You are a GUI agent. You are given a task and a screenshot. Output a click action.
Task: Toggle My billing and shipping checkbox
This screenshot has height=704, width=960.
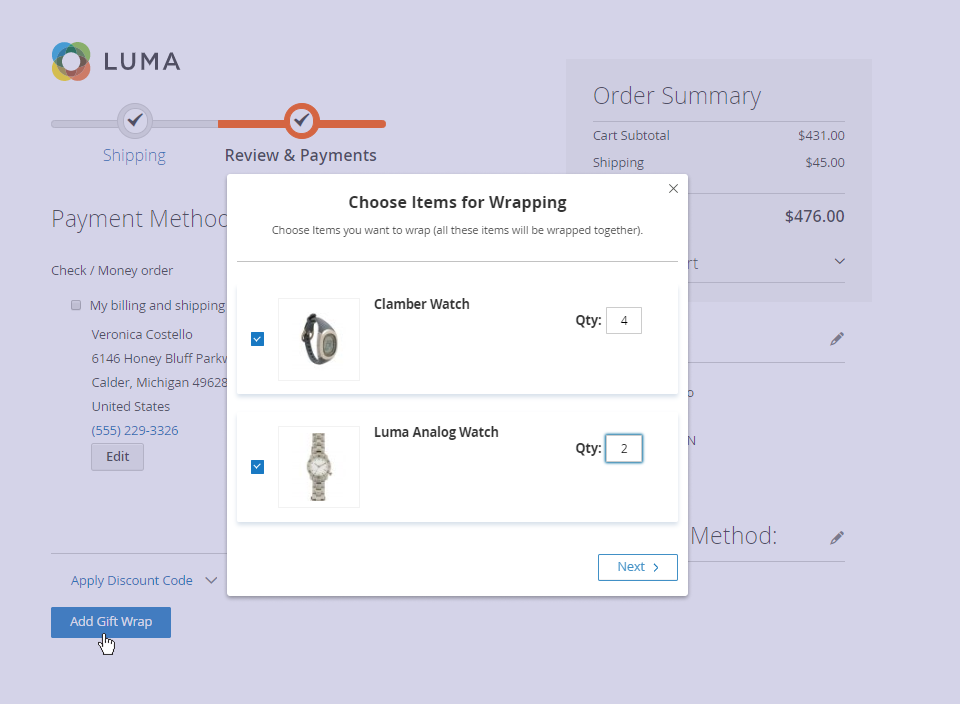pos(76,305)
